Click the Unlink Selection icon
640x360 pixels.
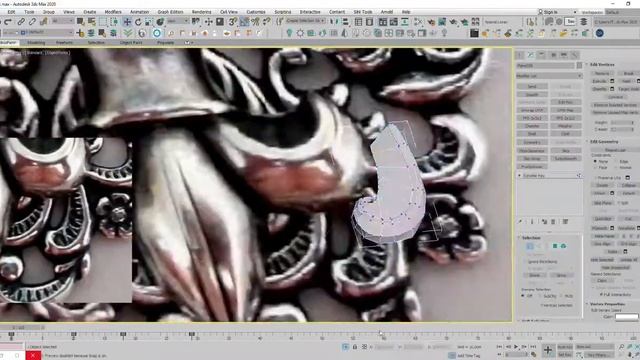[32, 22]
